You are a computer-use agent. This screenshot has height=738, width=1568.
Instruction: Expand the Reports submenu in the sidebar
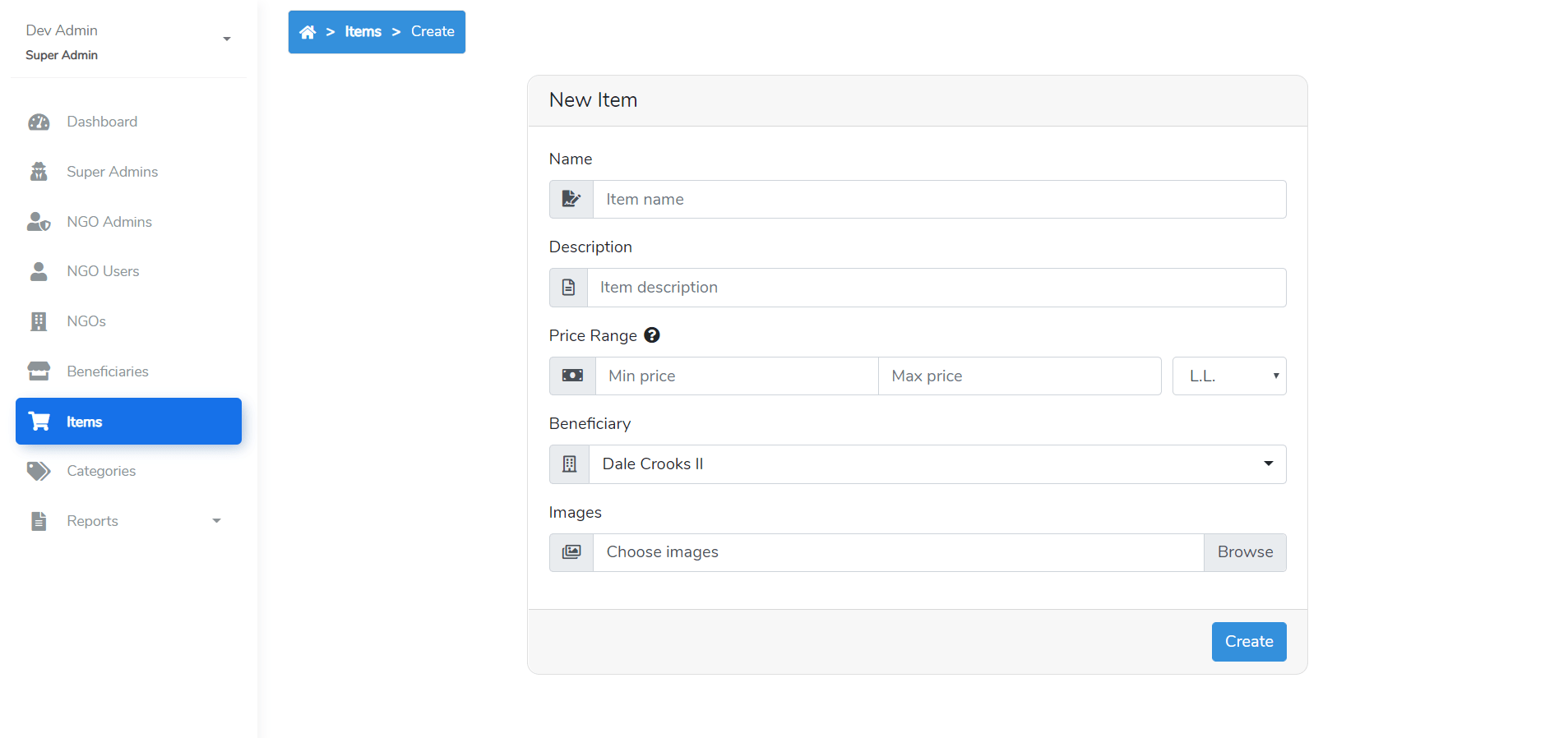(x=216, y=521)
